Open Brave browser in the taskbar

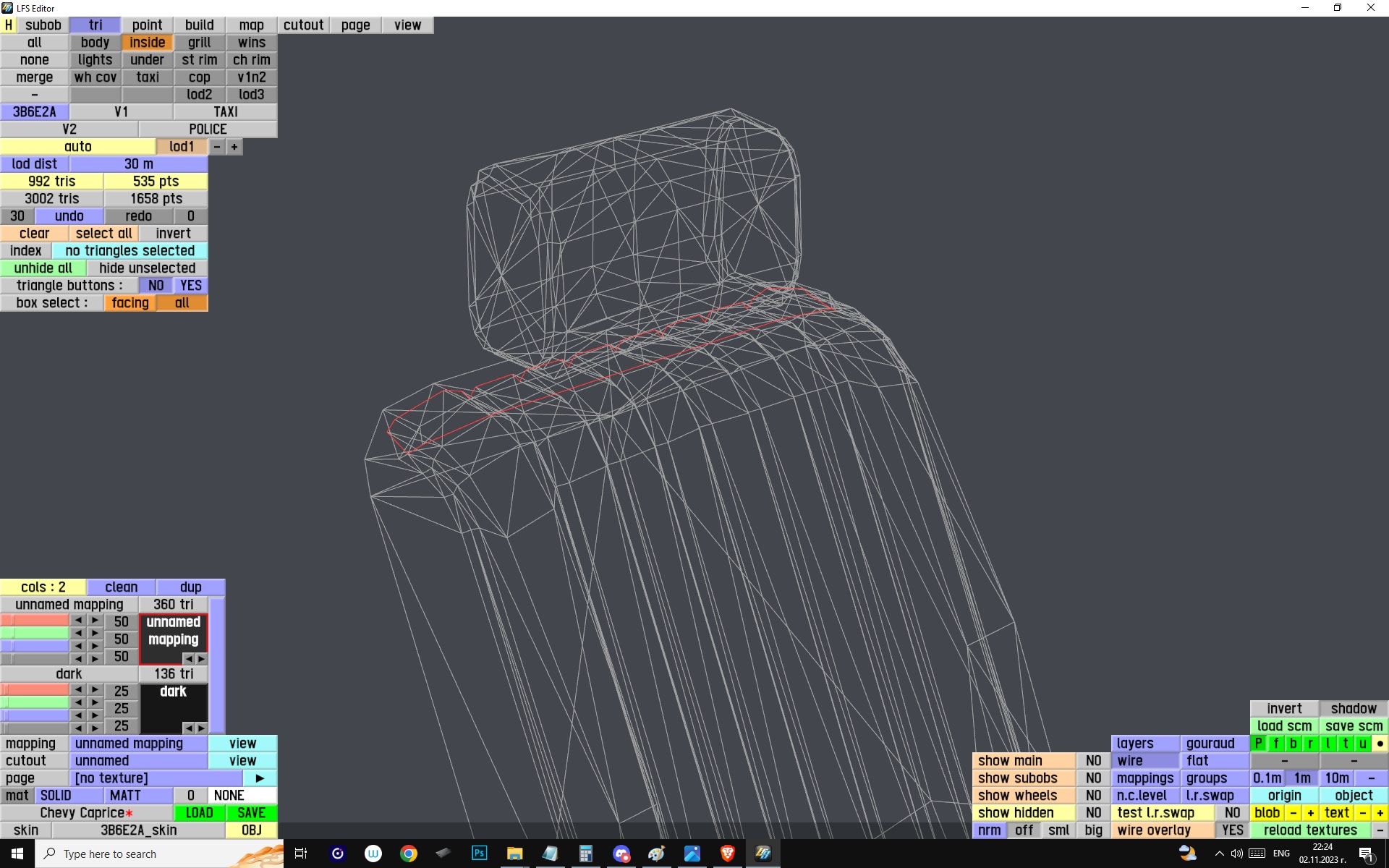click(728, 854)
